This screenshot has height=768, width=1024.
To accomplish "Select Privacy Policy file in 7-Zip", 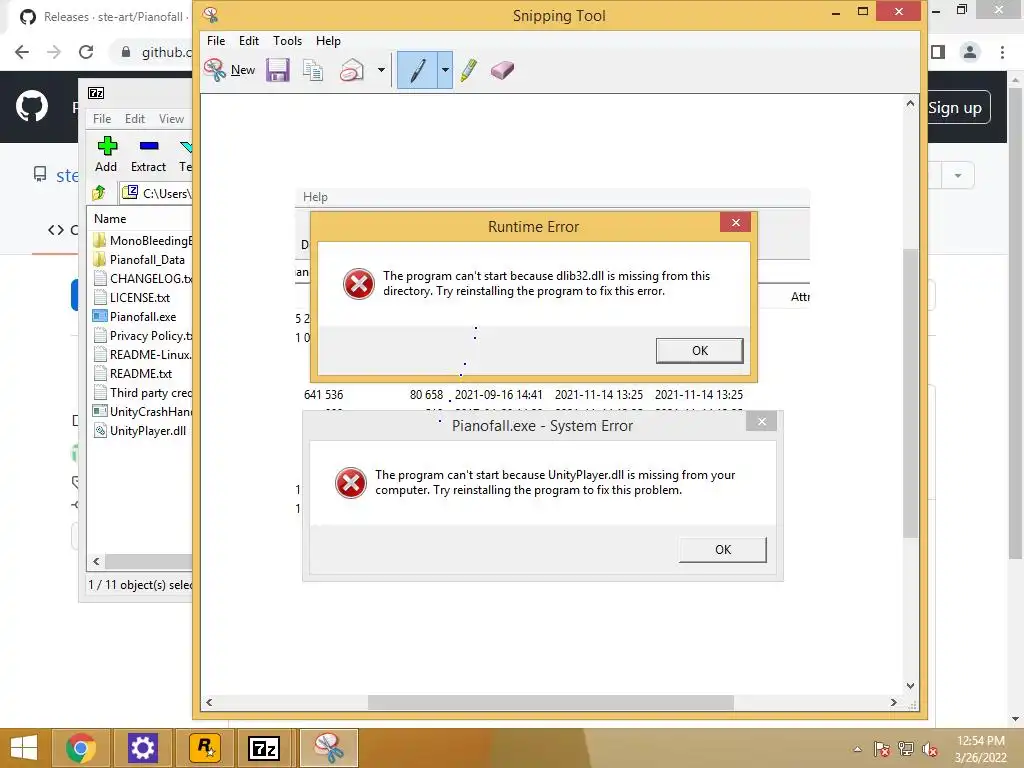I will [142, 336].
